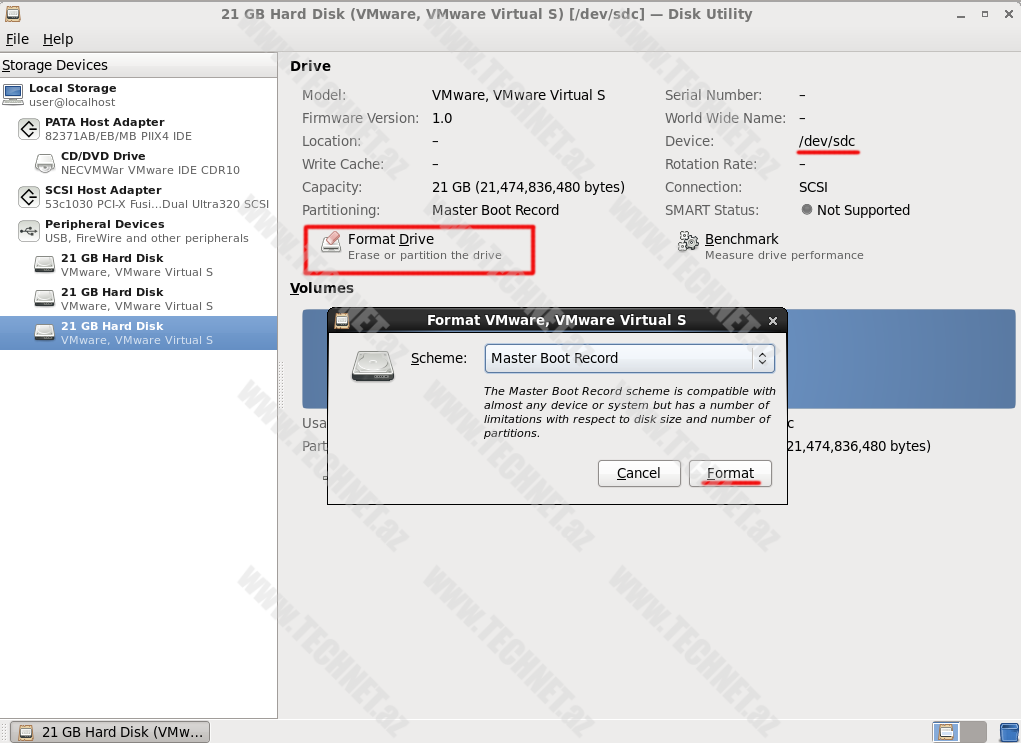Click the Local Storage computer icon
Screen dimensions: 1021x743
coord(13,95)
